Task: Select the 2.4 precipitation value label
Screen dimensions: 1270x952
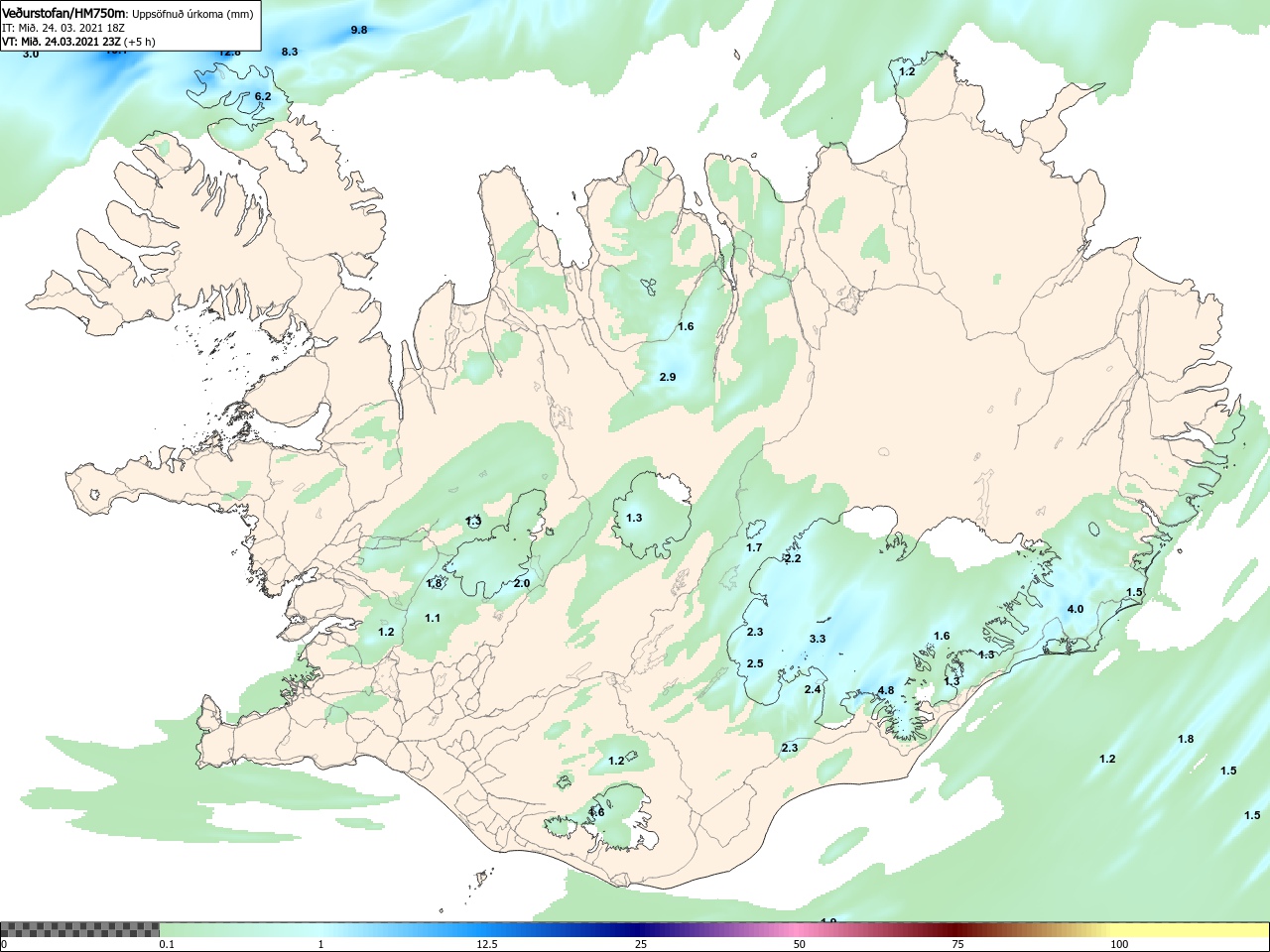Action: [x=813, y=689]
